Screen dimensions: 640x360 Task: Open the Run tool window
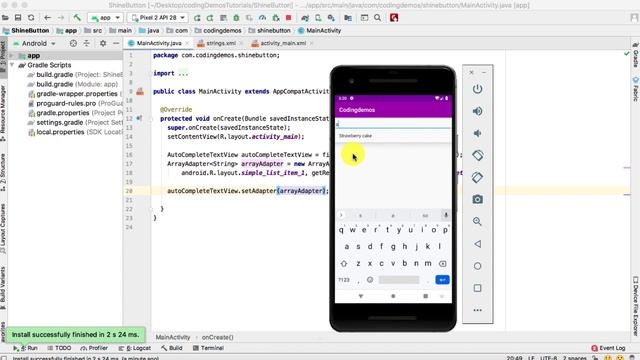coord(25,348)
